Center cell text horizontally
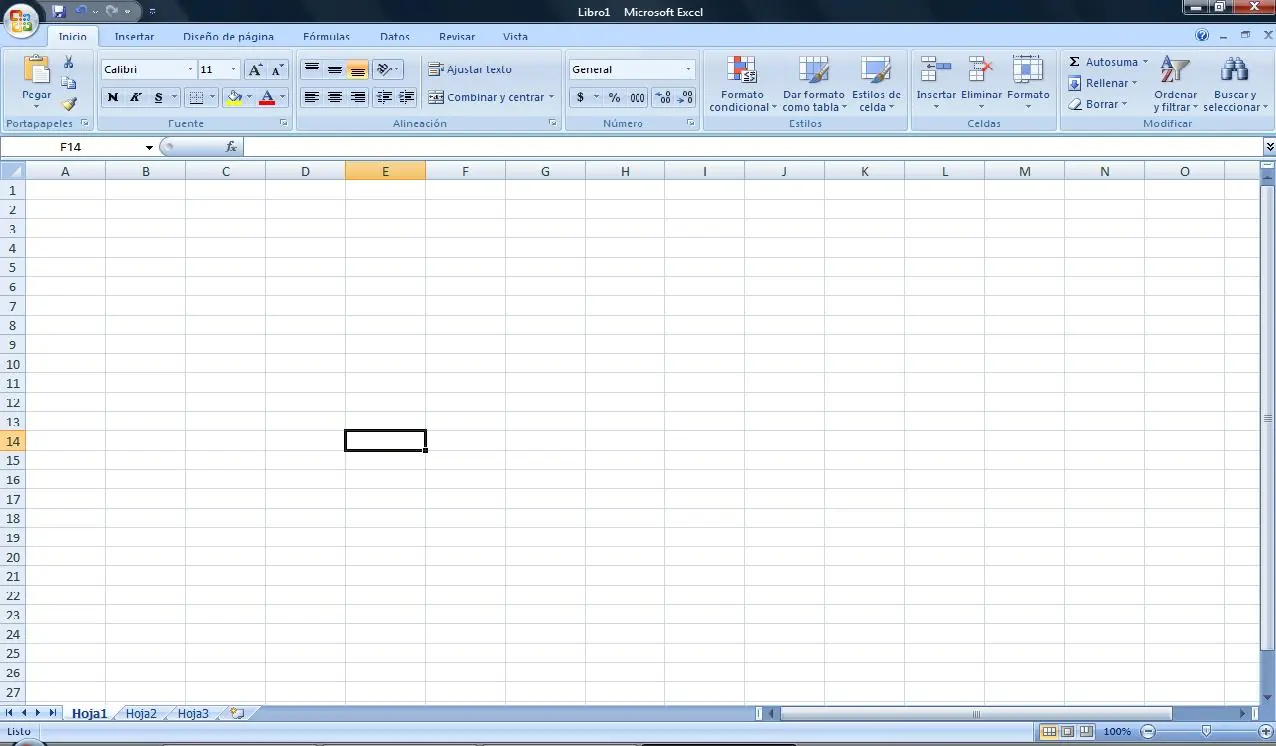This screenshot has width=1276, height=746. click(335, 98)
